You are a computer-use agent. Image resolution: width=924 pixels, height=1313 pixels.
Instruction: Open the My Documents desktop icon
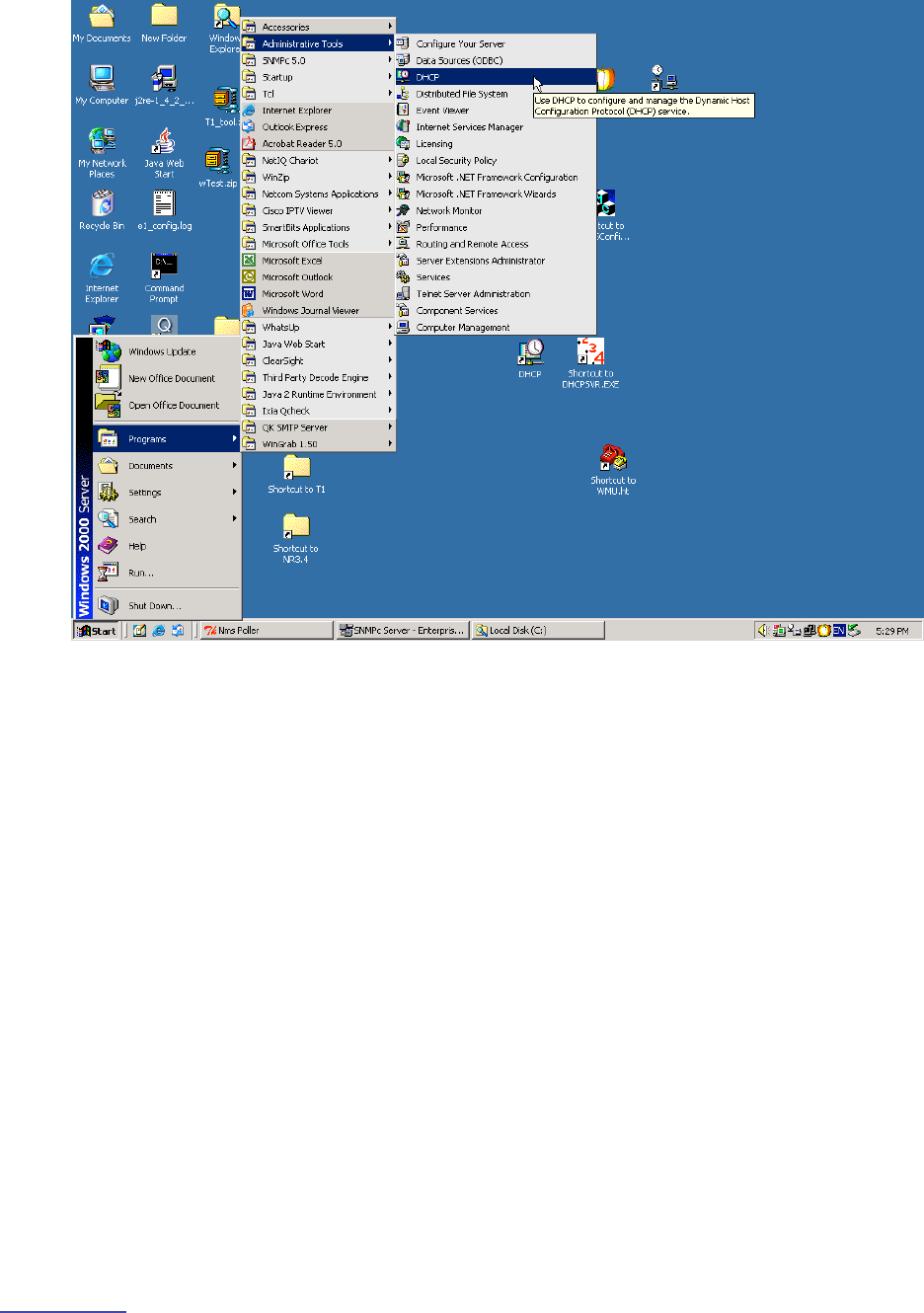click(102, 24)
